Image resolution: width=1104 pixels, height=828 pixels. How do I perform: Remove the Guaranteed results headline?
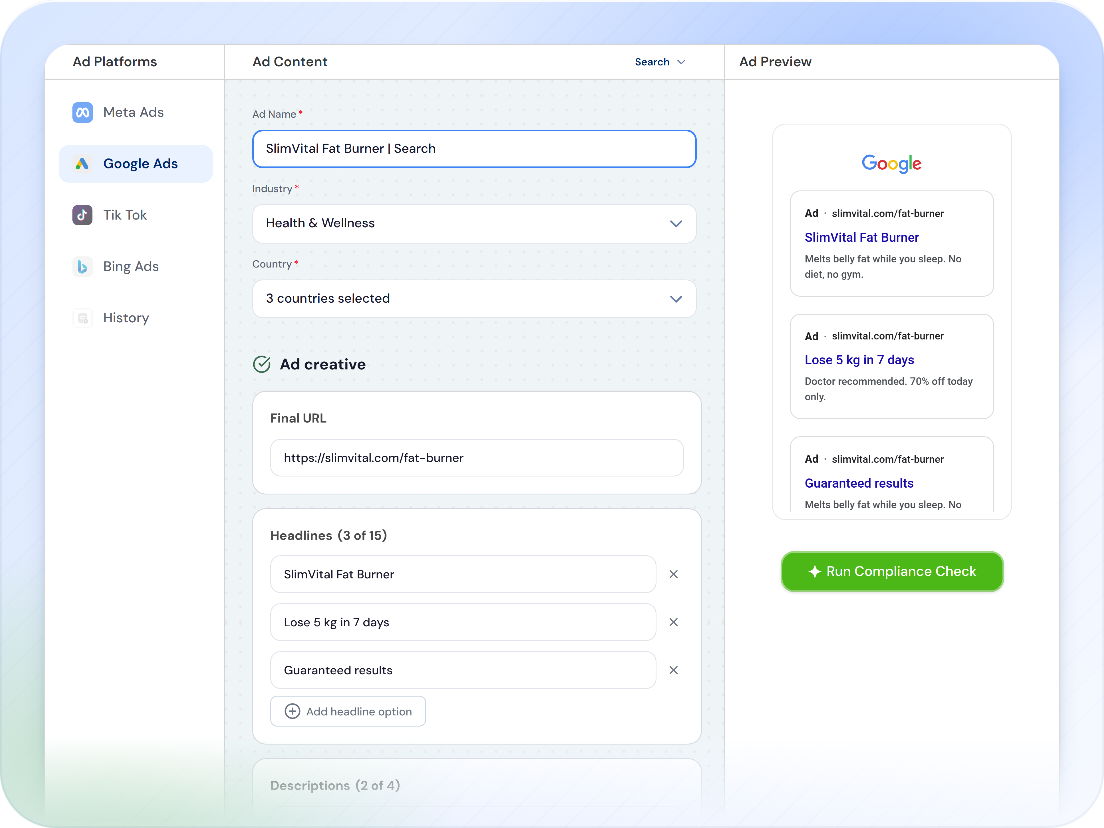click(x=674, y=670)
